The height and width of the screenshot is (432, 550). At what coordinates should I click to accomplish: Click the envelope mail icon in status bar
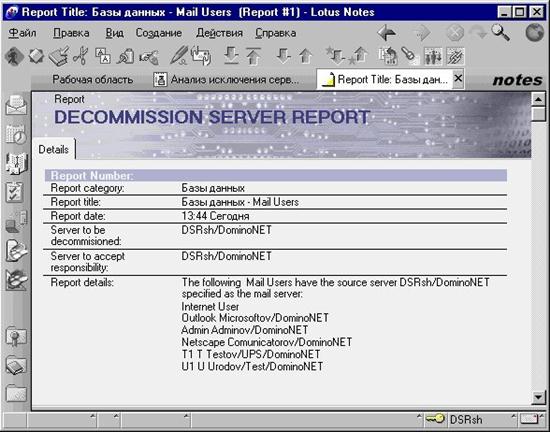529,419
